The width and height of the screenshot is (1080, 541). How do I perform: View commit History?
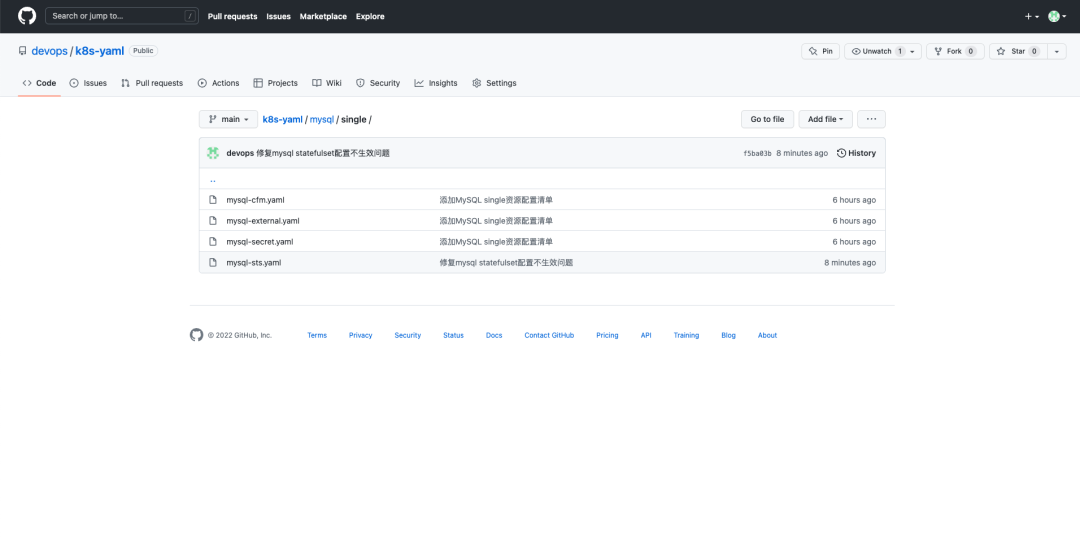856,153
